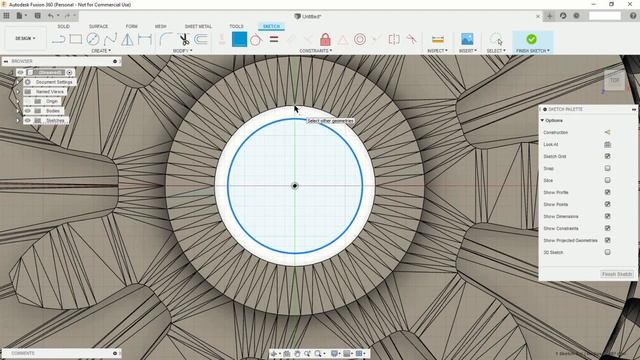Click Look At in navigation bar
This screenshot has width=640, height=360.
point(287,353)
